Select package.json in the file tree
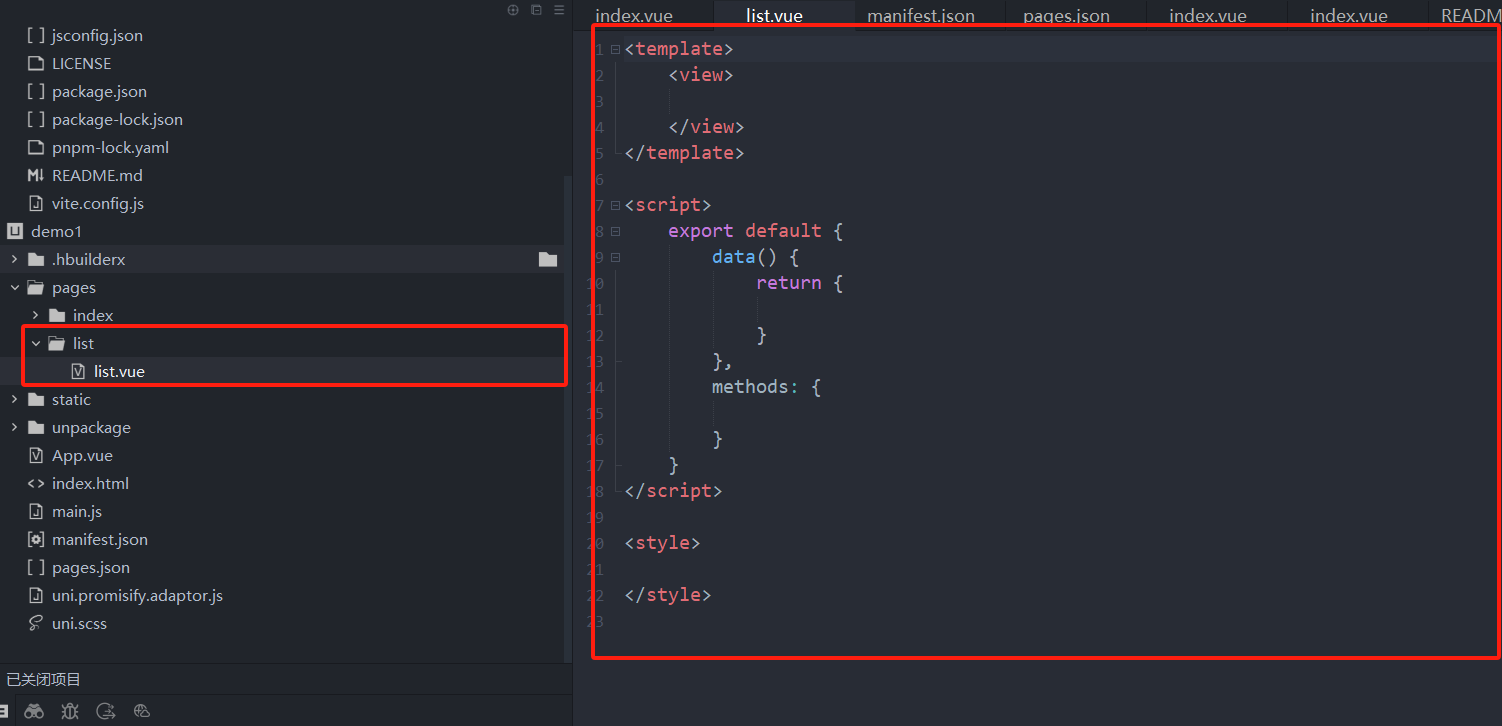Image resolution: width=1502 pixels, height=726 pixels. 100,91
